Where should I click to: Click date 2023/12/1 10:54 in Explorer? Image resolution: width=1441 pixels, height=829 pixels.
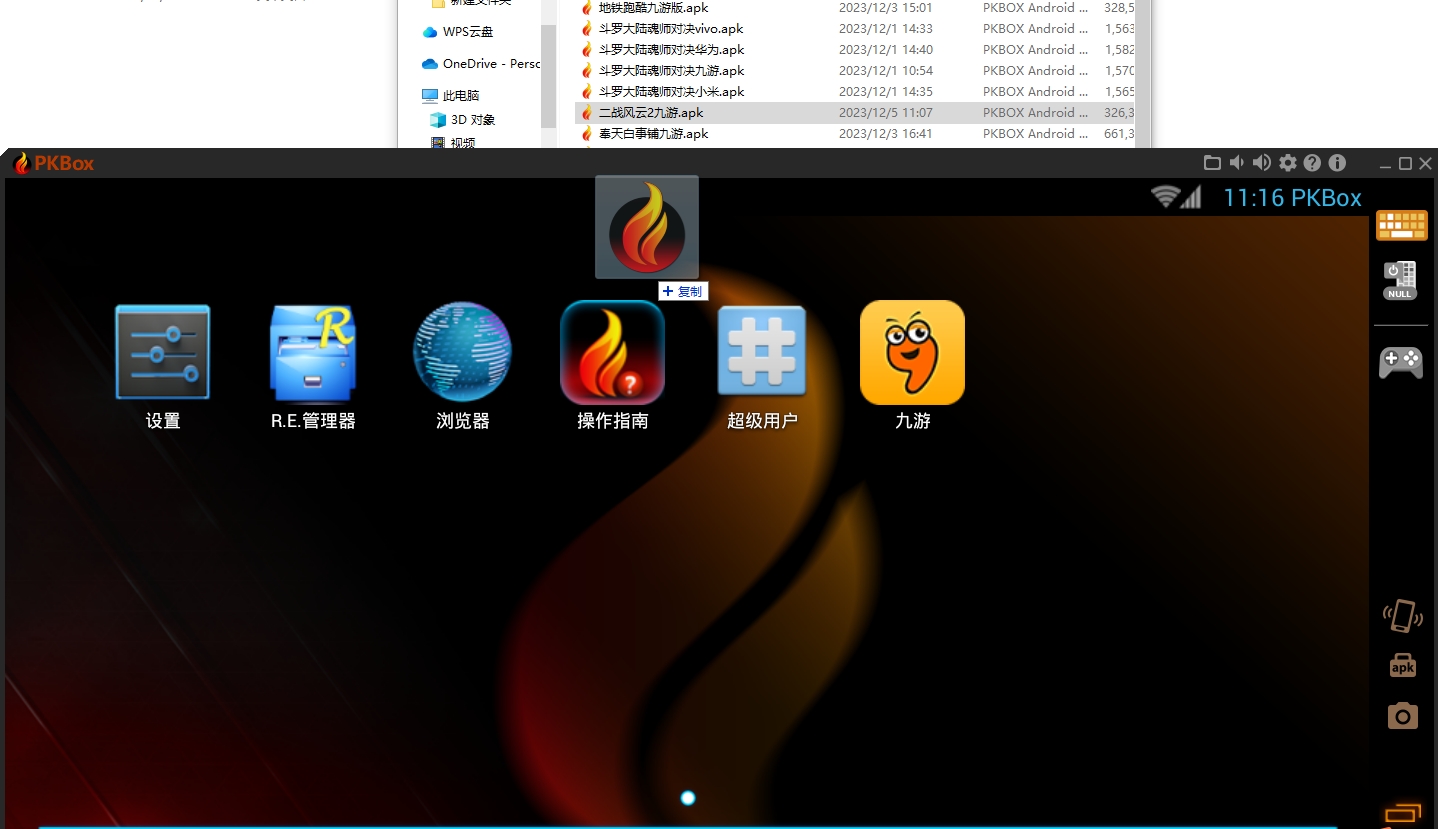click(886, 71)
